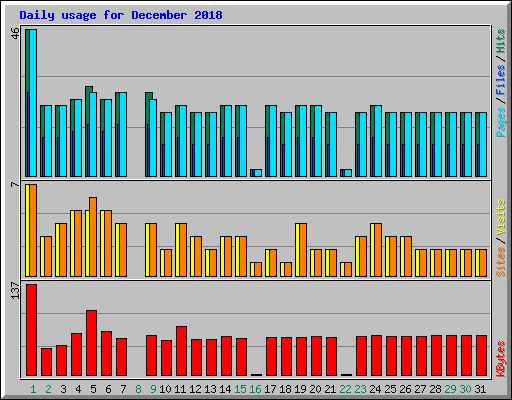Select the orange visits bar for day 16

pos(258,270)
